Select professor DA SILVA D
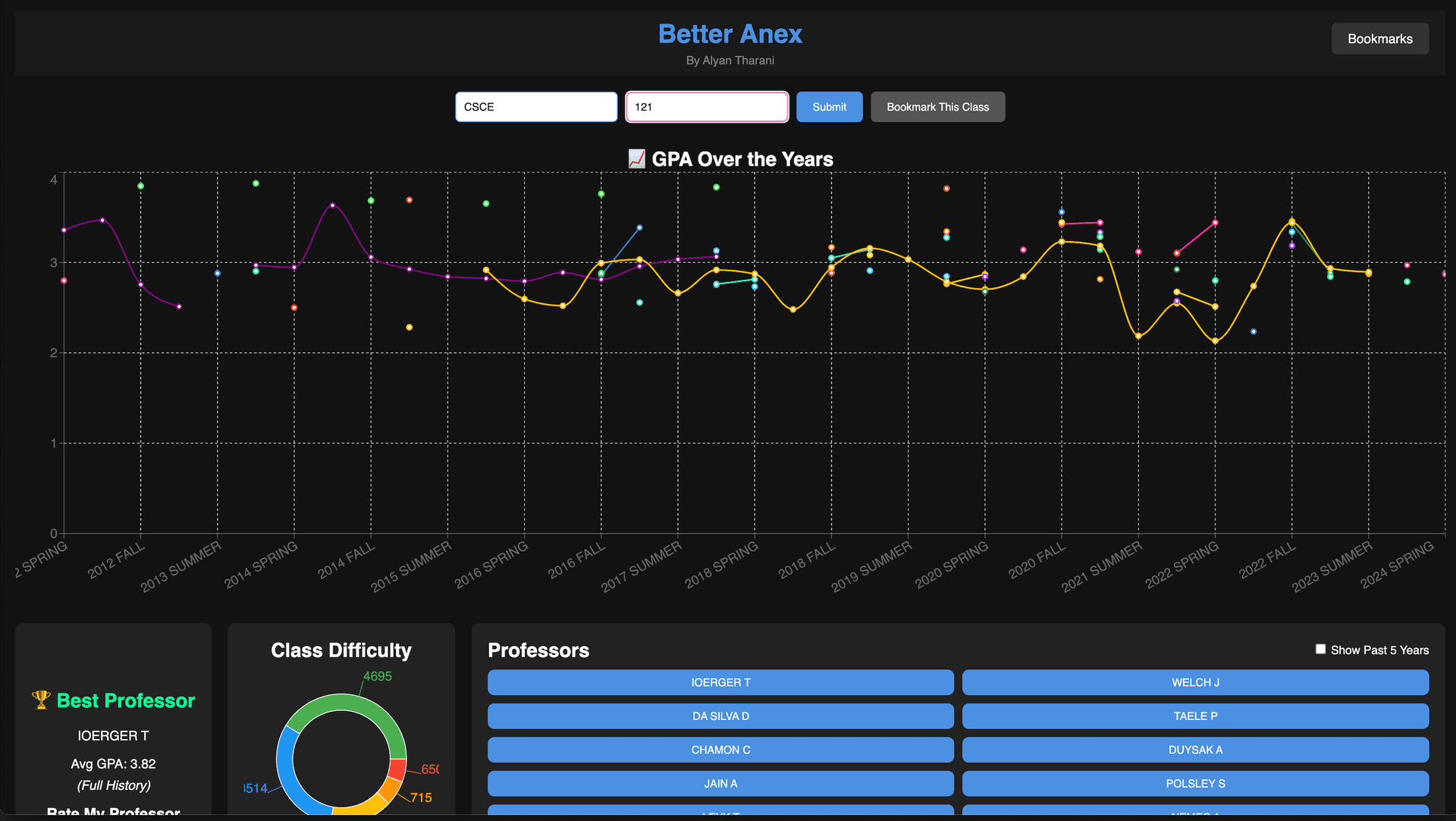 (720, 716)
